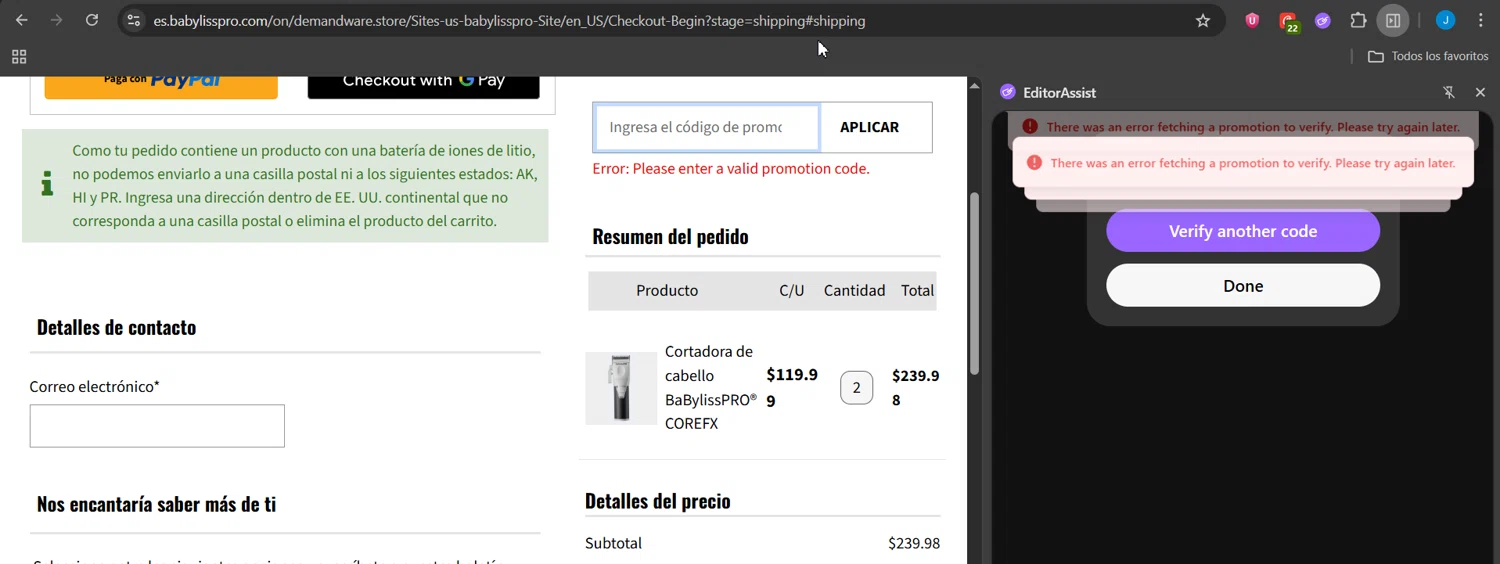The width and height of the screenshot is (1500, 564).
Task: Toggle the browser side panel
Action: [x=1393, y=20]
